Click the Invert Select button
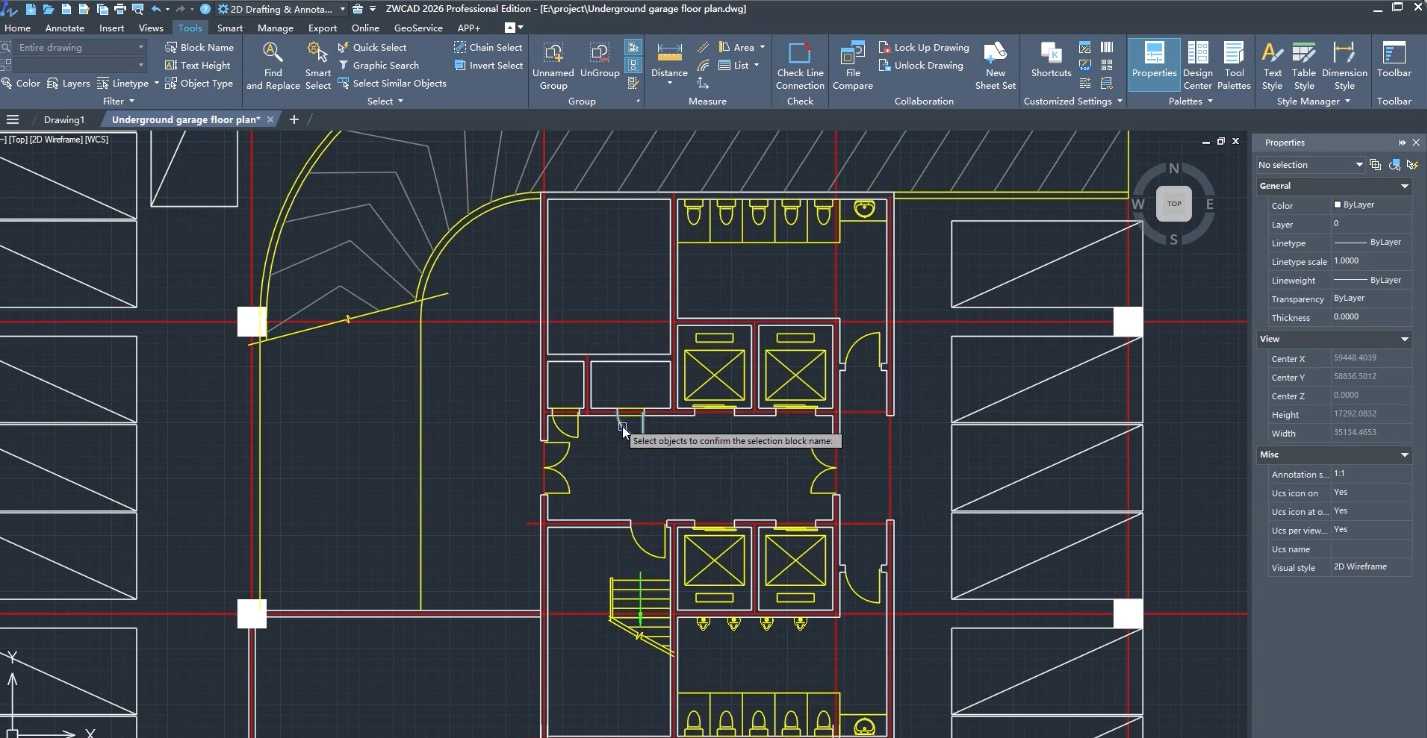 coord(488,65)
